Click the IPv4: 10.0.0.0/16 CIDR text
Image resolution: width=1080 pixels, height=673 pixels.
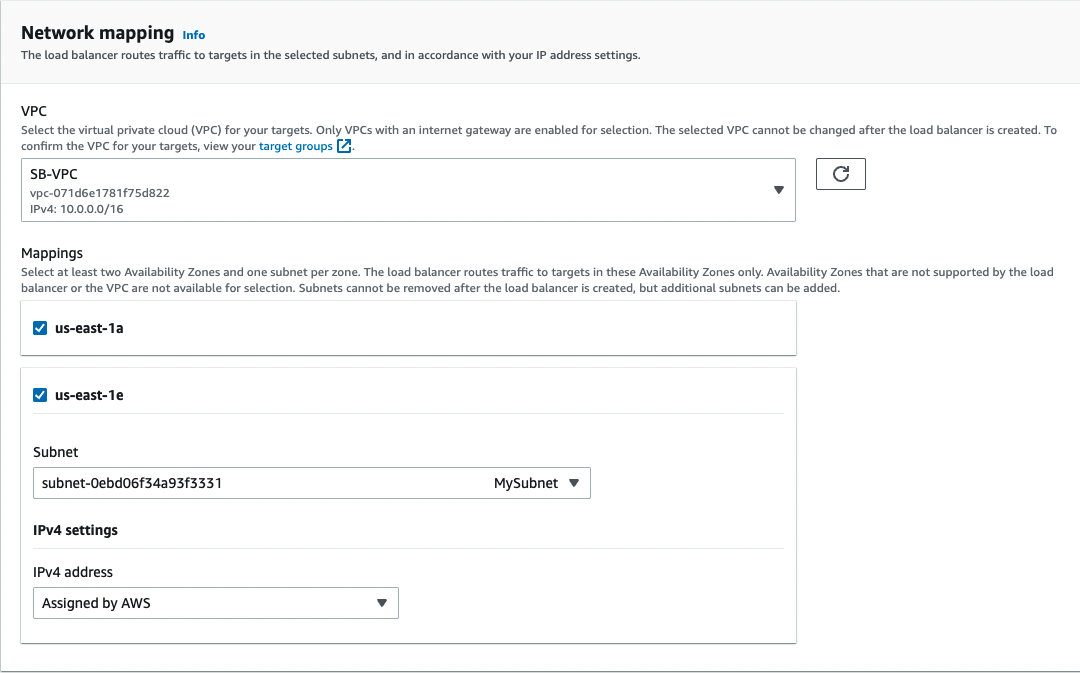tap(77, 209)
